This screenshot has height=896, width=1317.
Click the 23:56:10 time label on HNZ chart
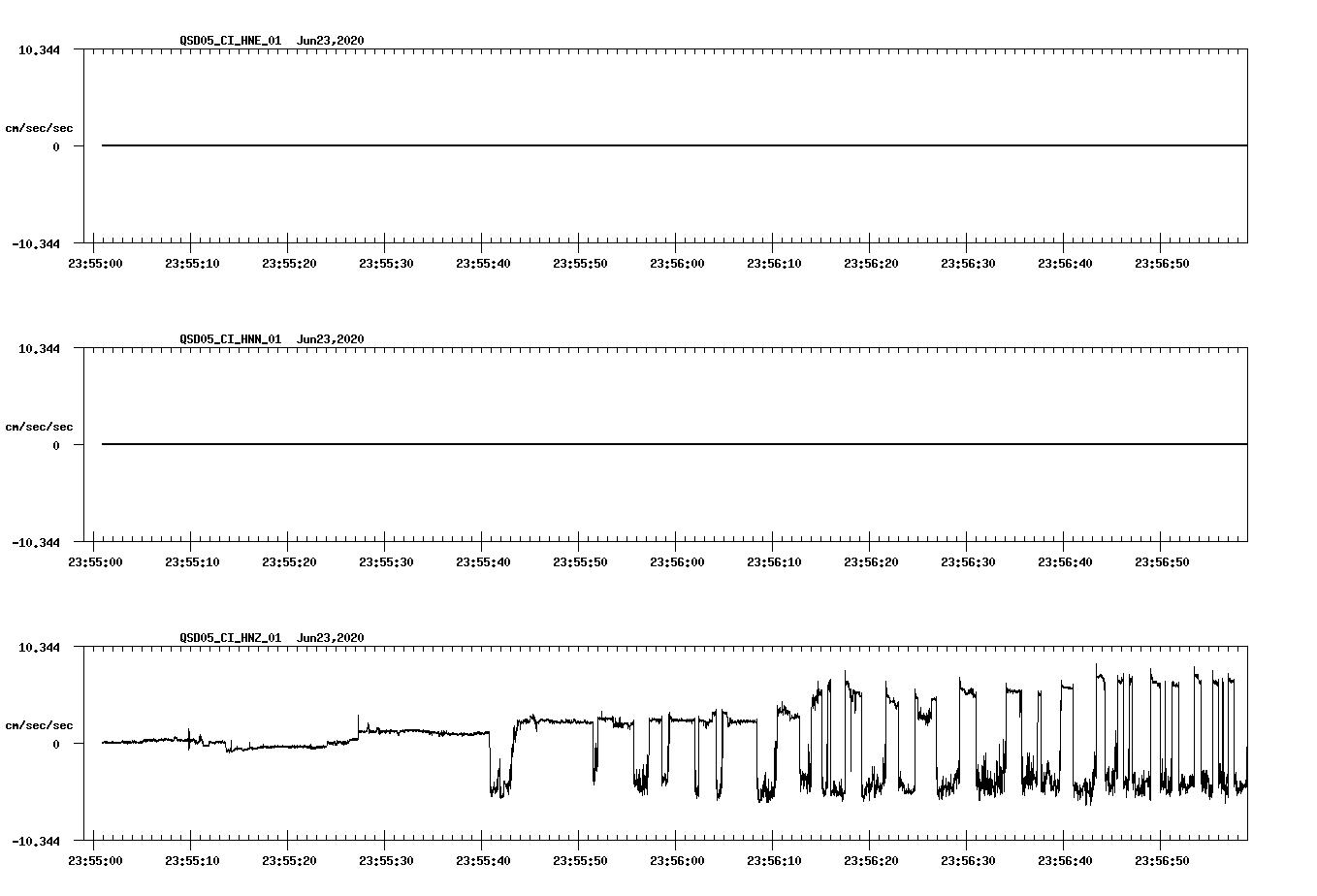click(774, 860)
